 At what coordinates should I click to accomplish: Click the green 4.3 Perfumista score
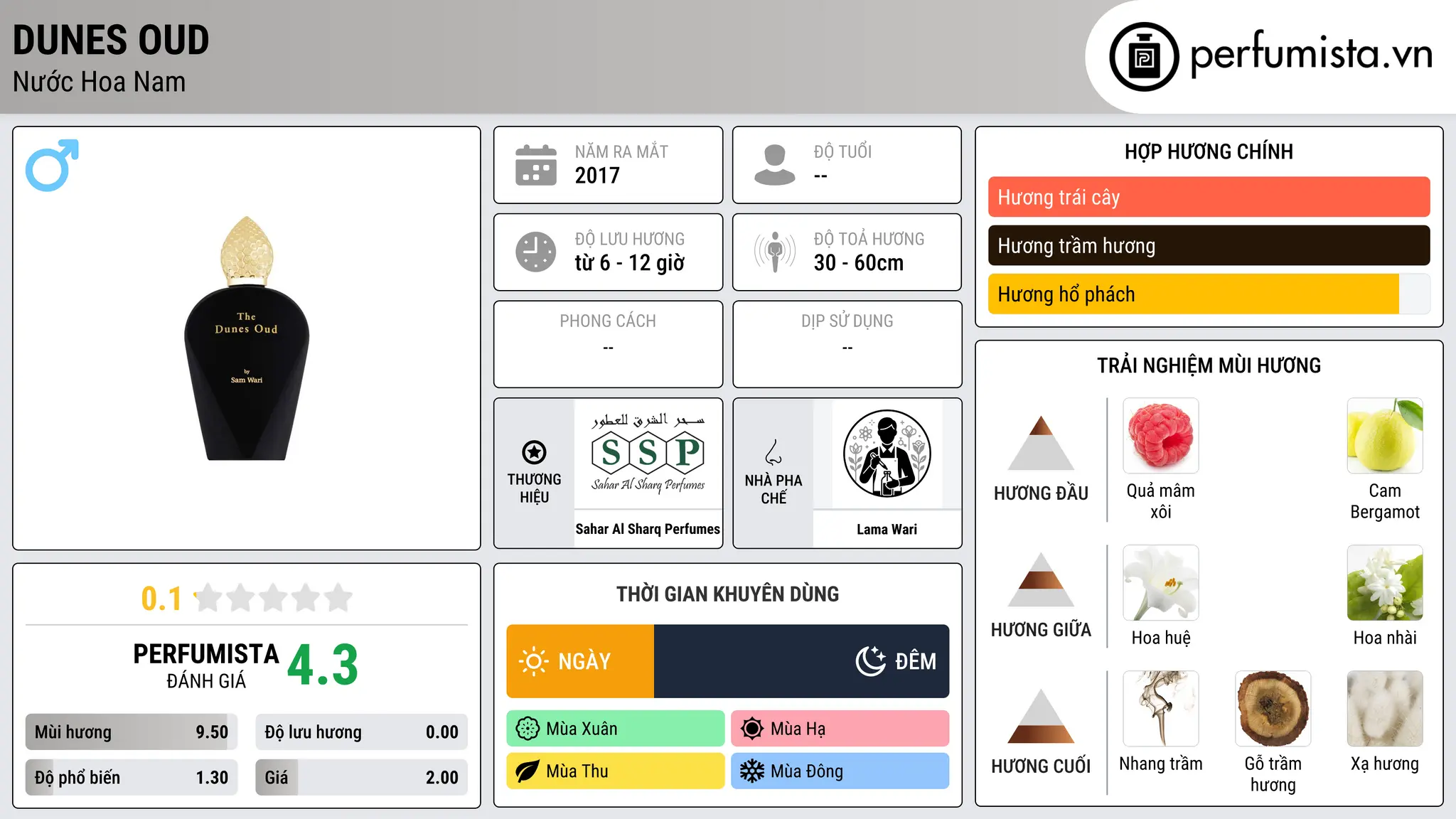(x=323, y=665)
